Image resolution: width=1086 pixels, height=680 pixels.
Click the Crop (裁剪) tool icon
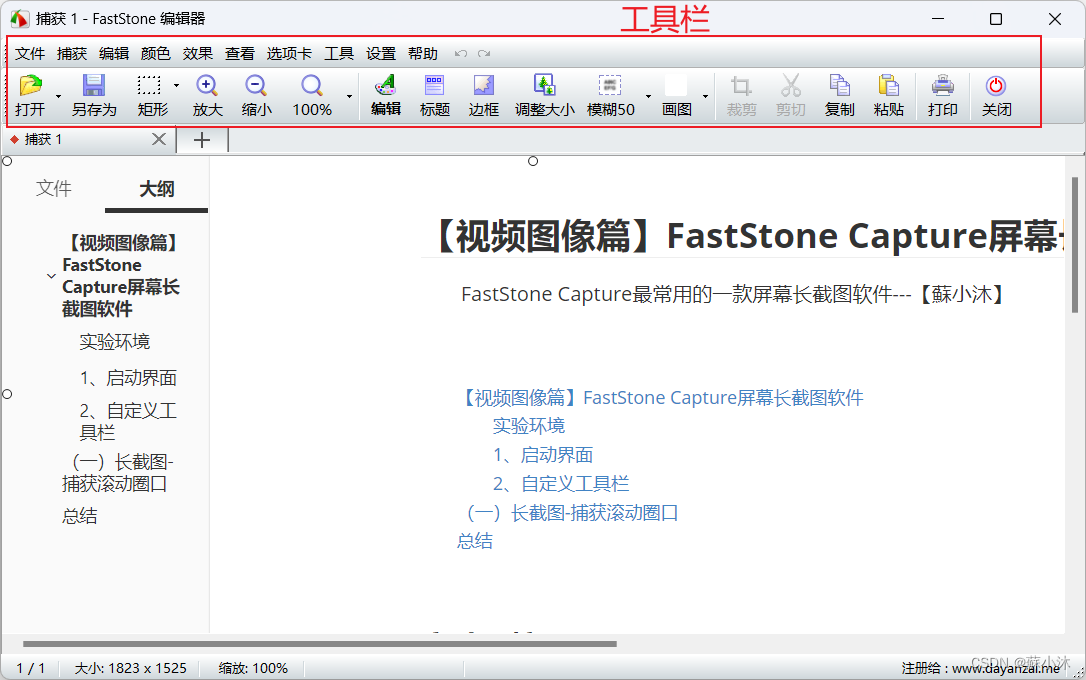(741, 86)
